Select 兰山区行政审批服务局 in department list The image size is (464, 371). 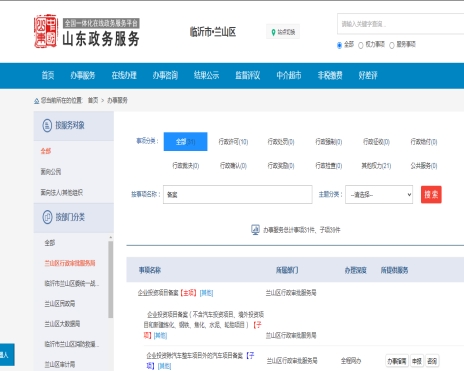(x=70, y=263)
